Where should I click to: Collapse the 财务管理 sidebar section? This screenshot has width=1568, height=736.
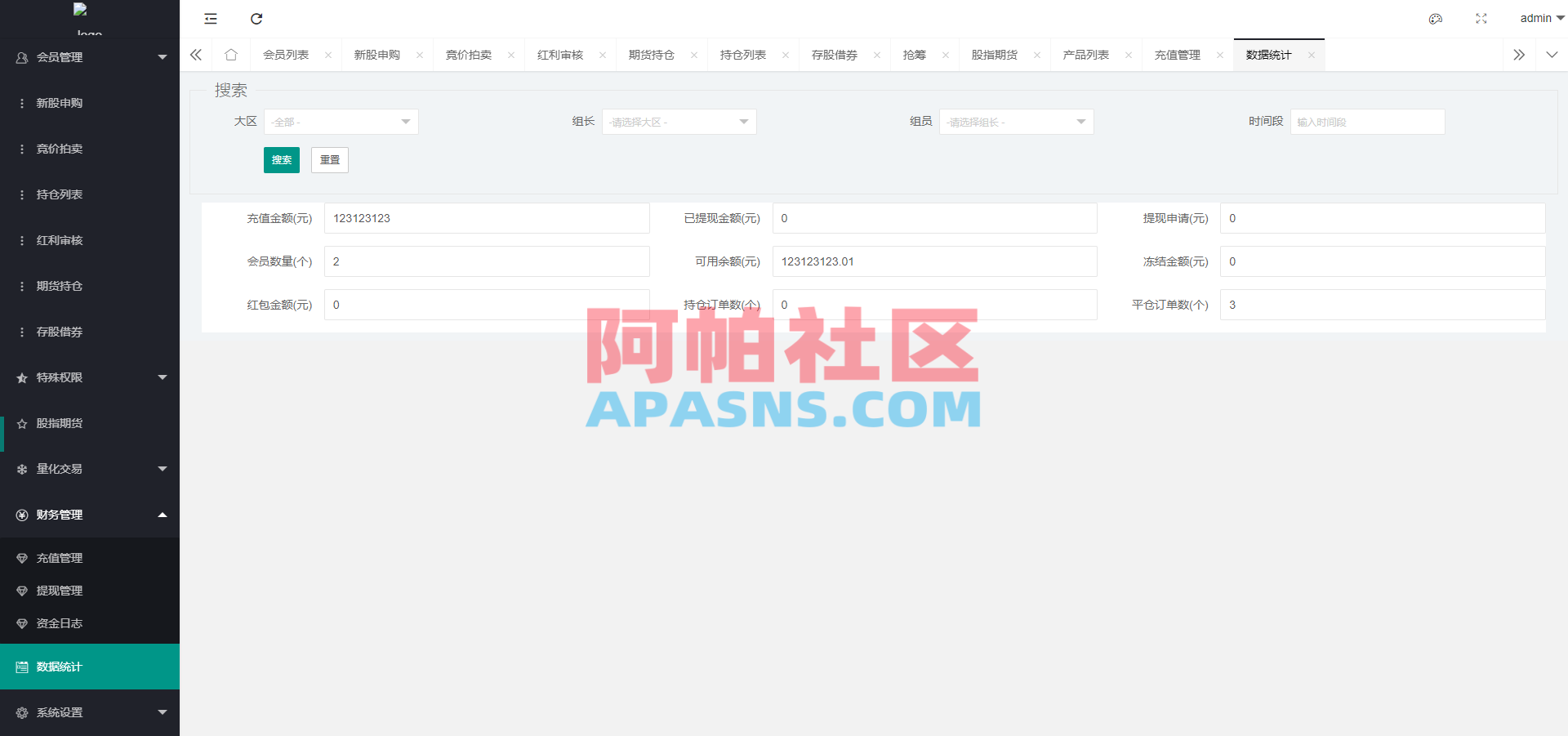[x=162, y=515]
